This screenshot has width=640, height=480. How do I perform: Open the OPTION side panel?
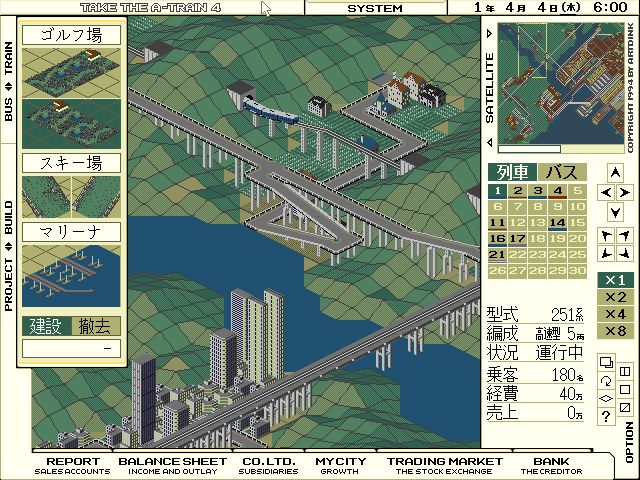tap(629, 442)
